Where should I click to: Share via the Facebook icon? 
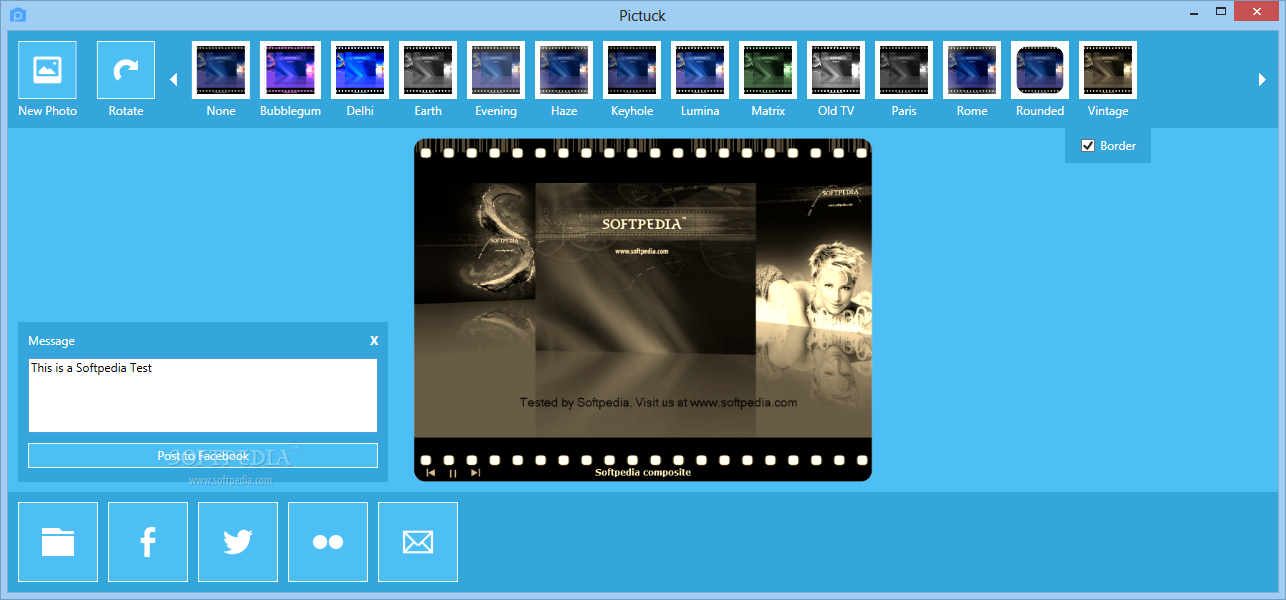148,542
